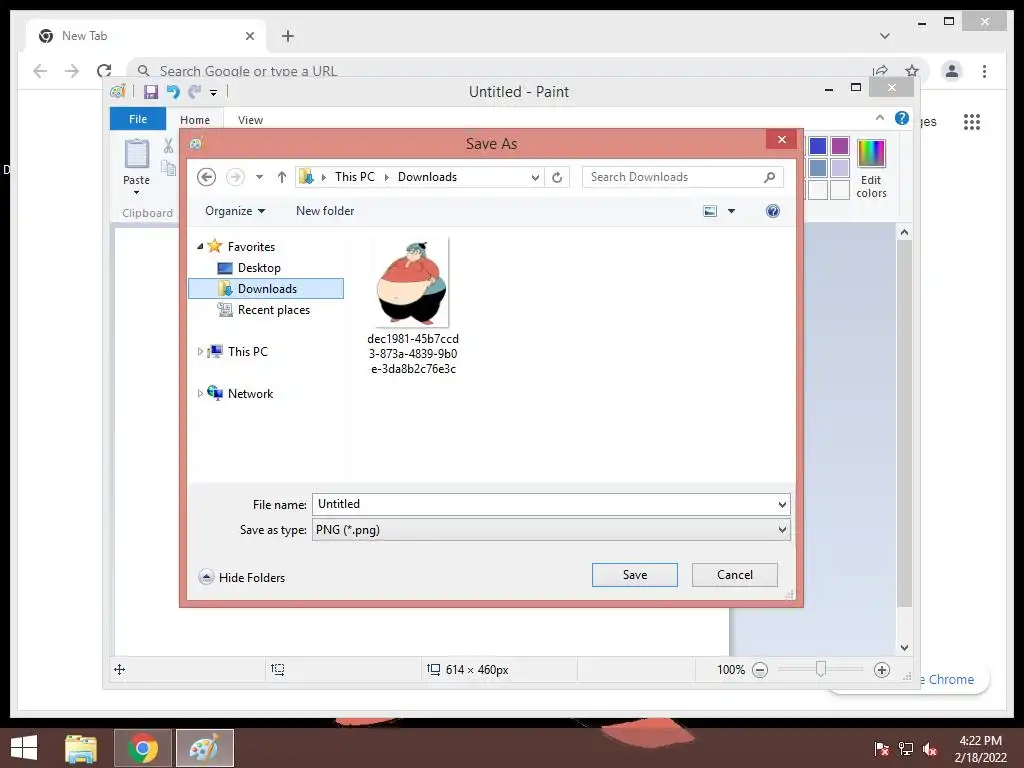Click the Cut scissors icon in Paint
This screenshot has width=1024, height=768.
click(168, 146)
